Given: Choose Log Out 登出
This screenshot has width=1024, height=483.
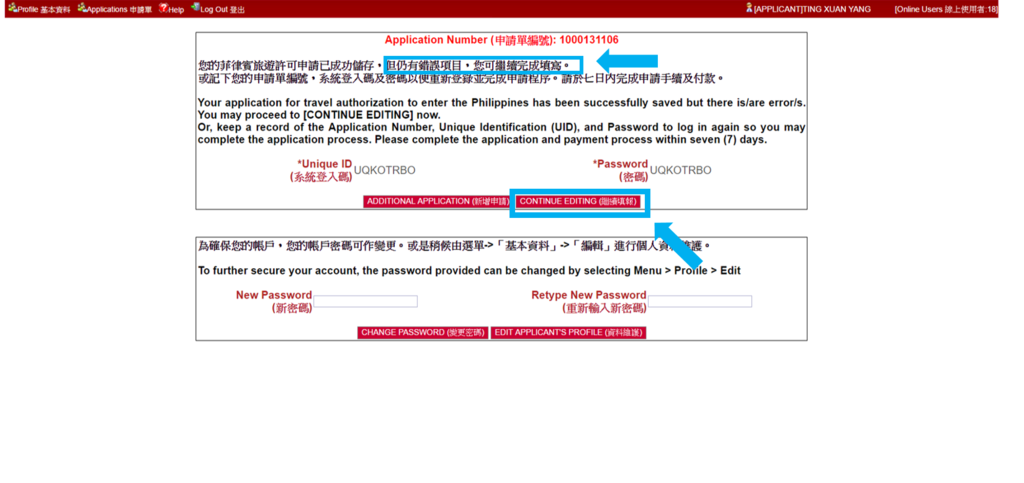Looking at the screenshot, I should pyautogui.click(x=217, y=10).
